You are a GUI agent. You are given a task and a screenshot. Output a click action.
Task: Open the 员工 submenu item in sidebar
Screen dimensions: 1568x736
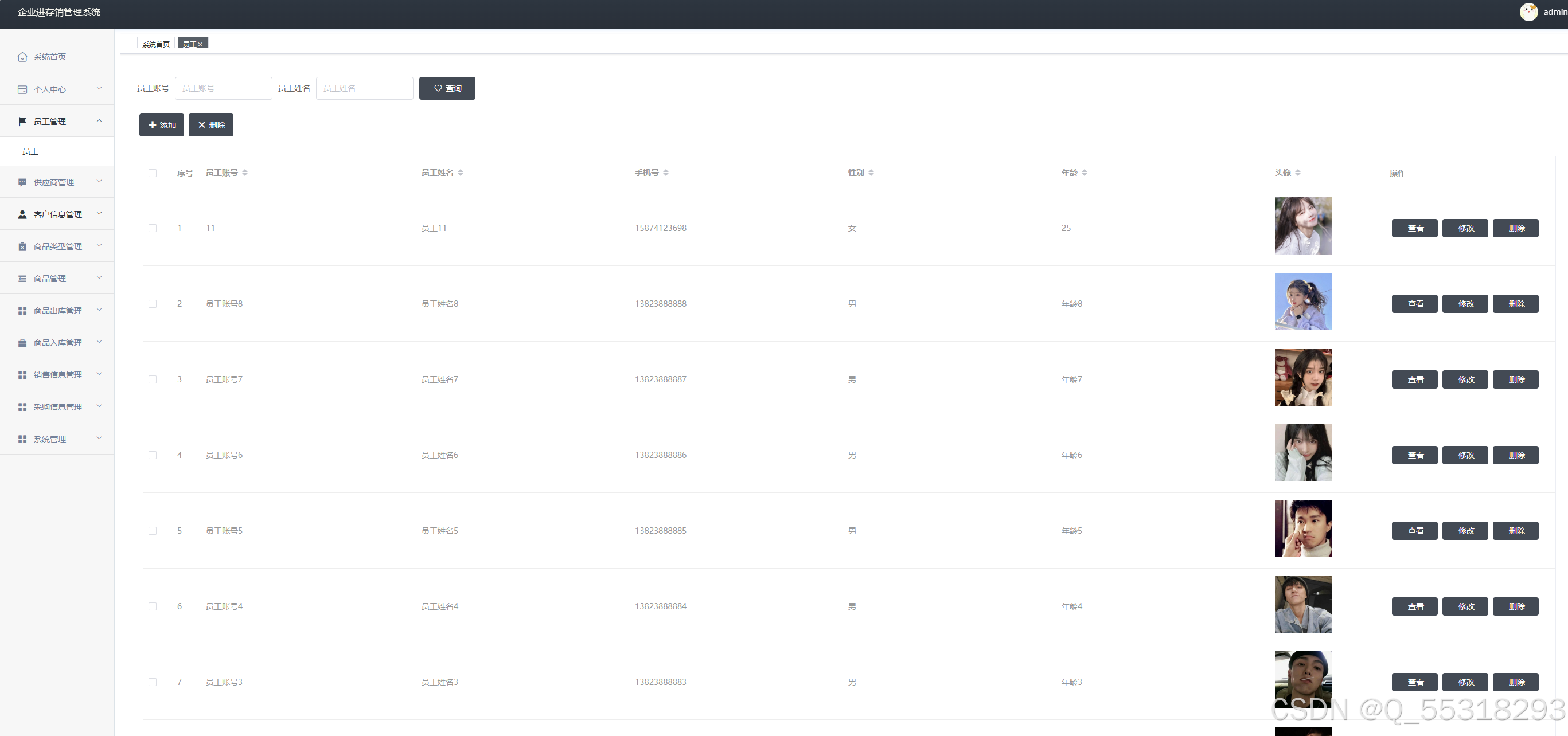(30, 151)
